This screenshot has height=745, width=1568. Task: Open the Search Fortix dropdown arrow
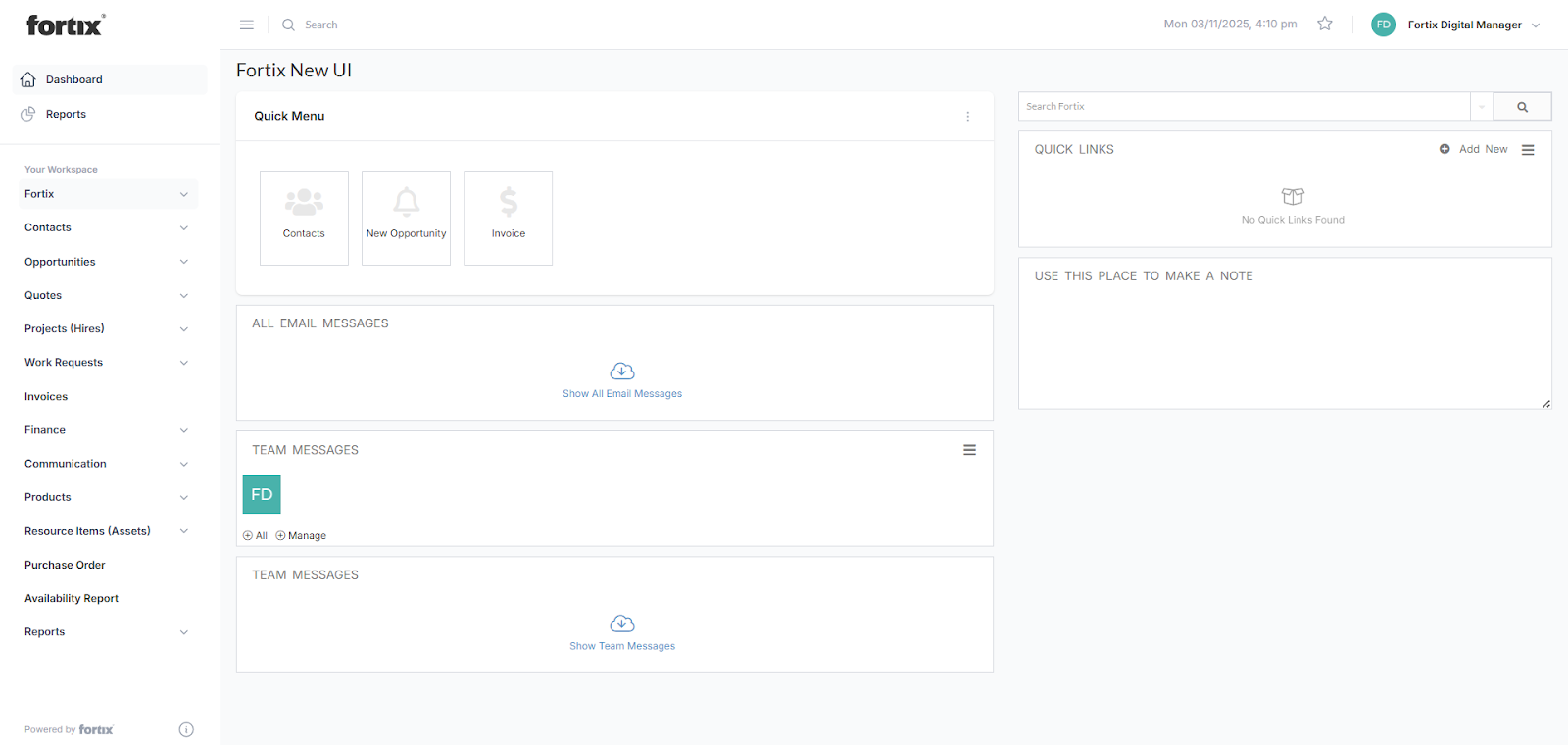click(x=1481, y=106)
